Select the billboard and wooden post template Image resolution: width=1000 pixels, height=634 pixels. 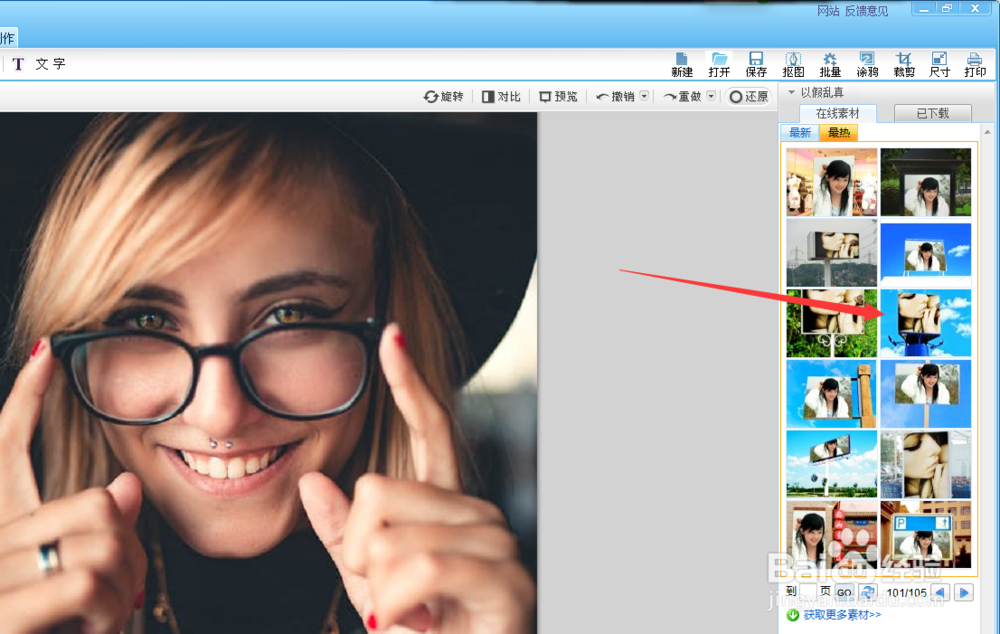(x=832, y=394)
